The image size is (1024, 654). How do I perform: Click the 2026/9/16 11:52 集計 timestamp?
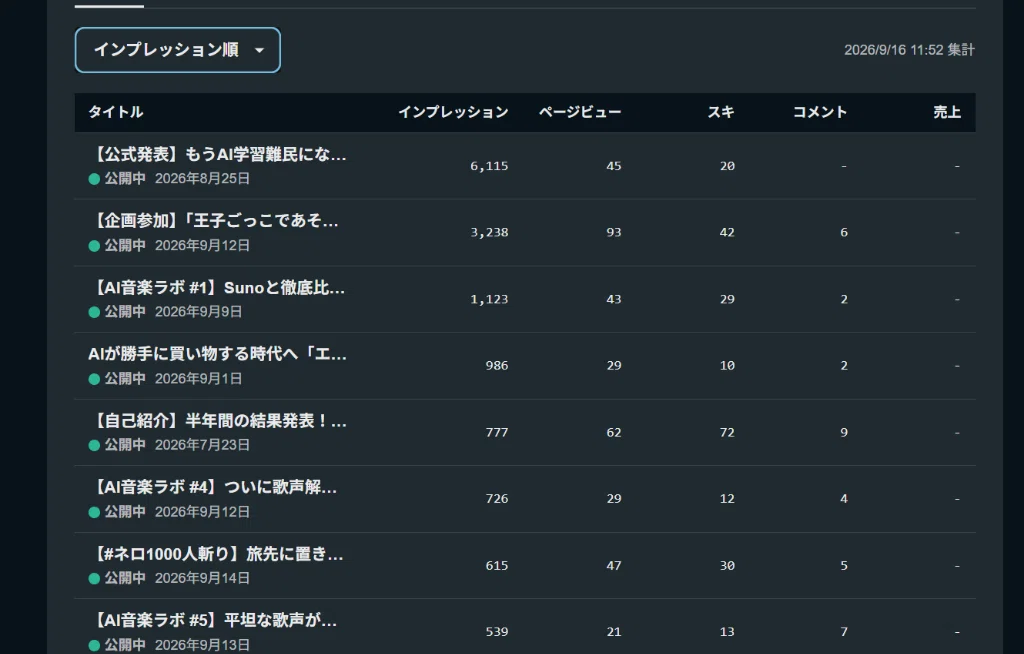[909, 50]
